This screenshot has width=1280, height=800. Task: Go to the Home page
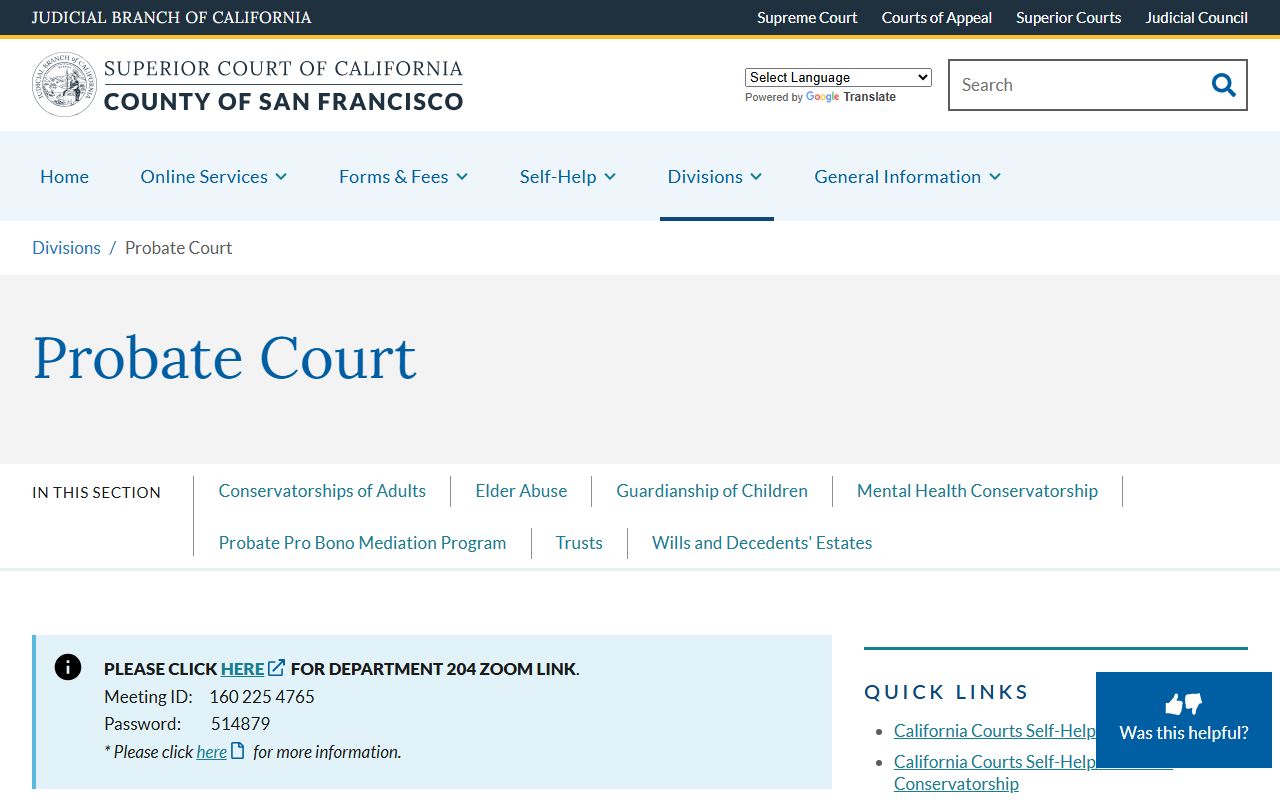(x=64, y=177)
